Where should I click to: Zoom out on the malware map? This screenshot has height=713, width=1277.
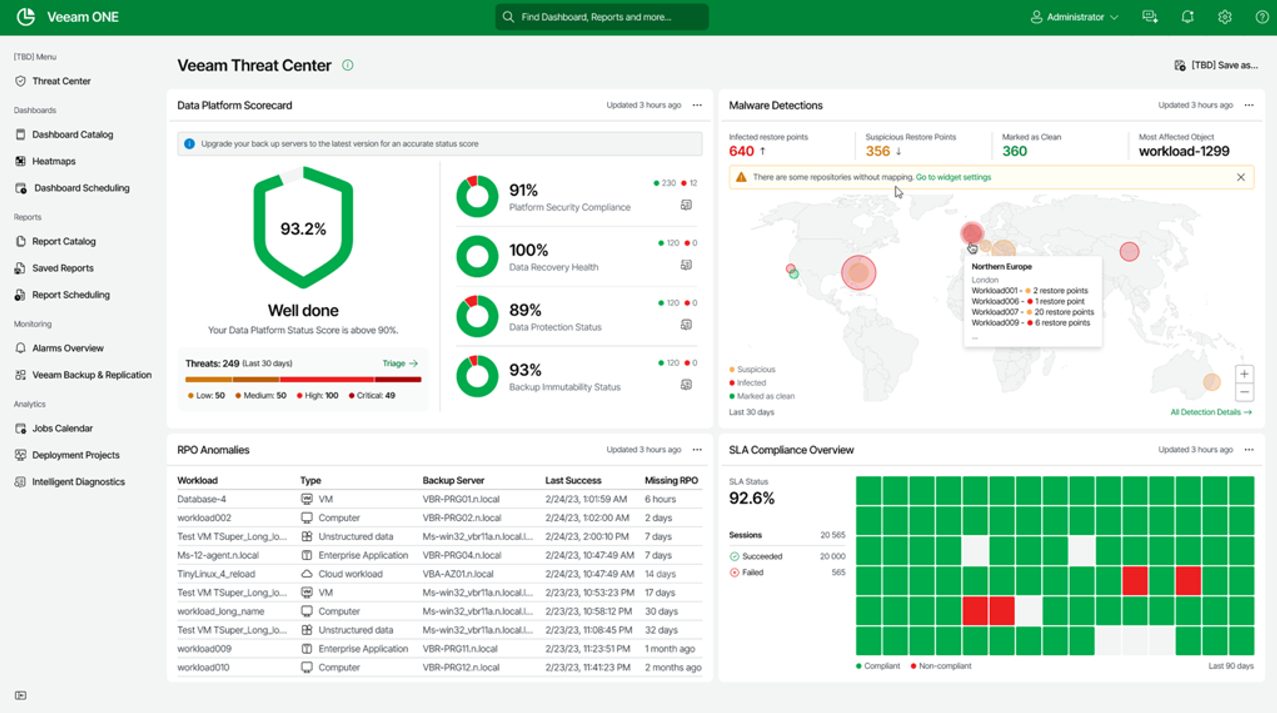(1244, 392)
